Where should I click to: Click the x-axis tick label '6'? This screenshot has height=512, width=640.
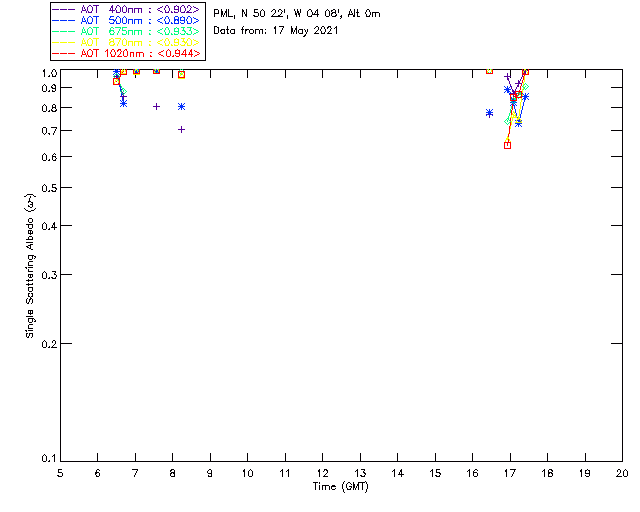click(98, 473)
